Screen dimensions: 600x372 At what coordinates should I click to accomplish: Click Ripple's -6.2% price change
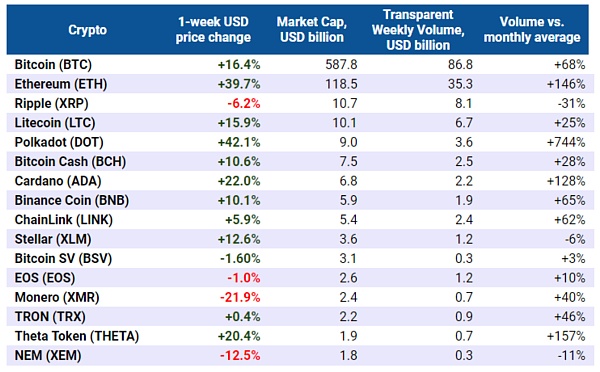[x=244, y=103]
